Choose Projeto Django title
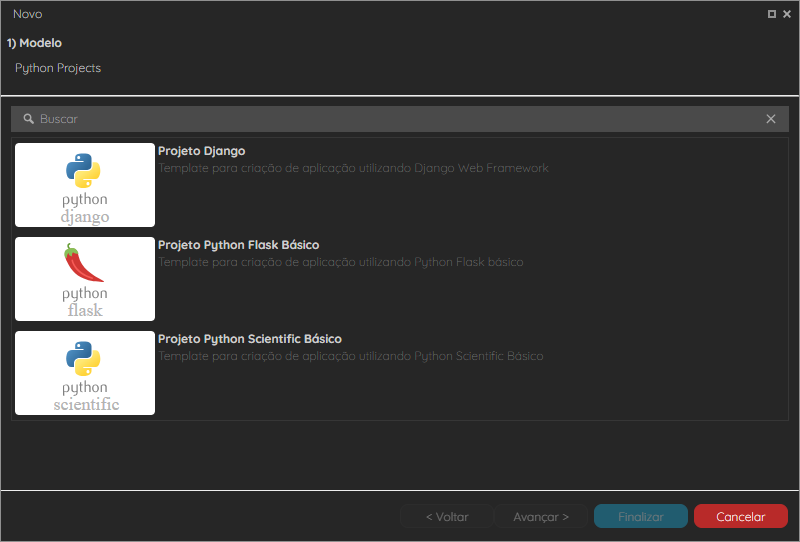The image size is (800, 542). click(x=202, y=151)
